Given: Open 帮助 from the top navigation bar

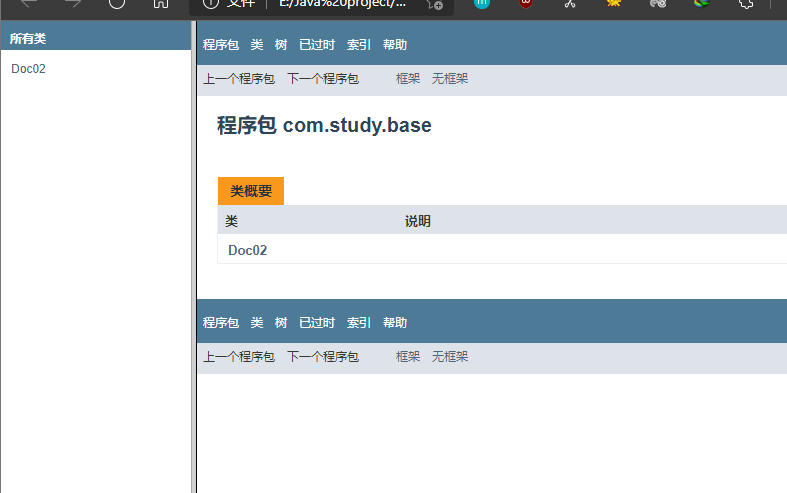Looking at the screenshot, I should click(395, 45).
